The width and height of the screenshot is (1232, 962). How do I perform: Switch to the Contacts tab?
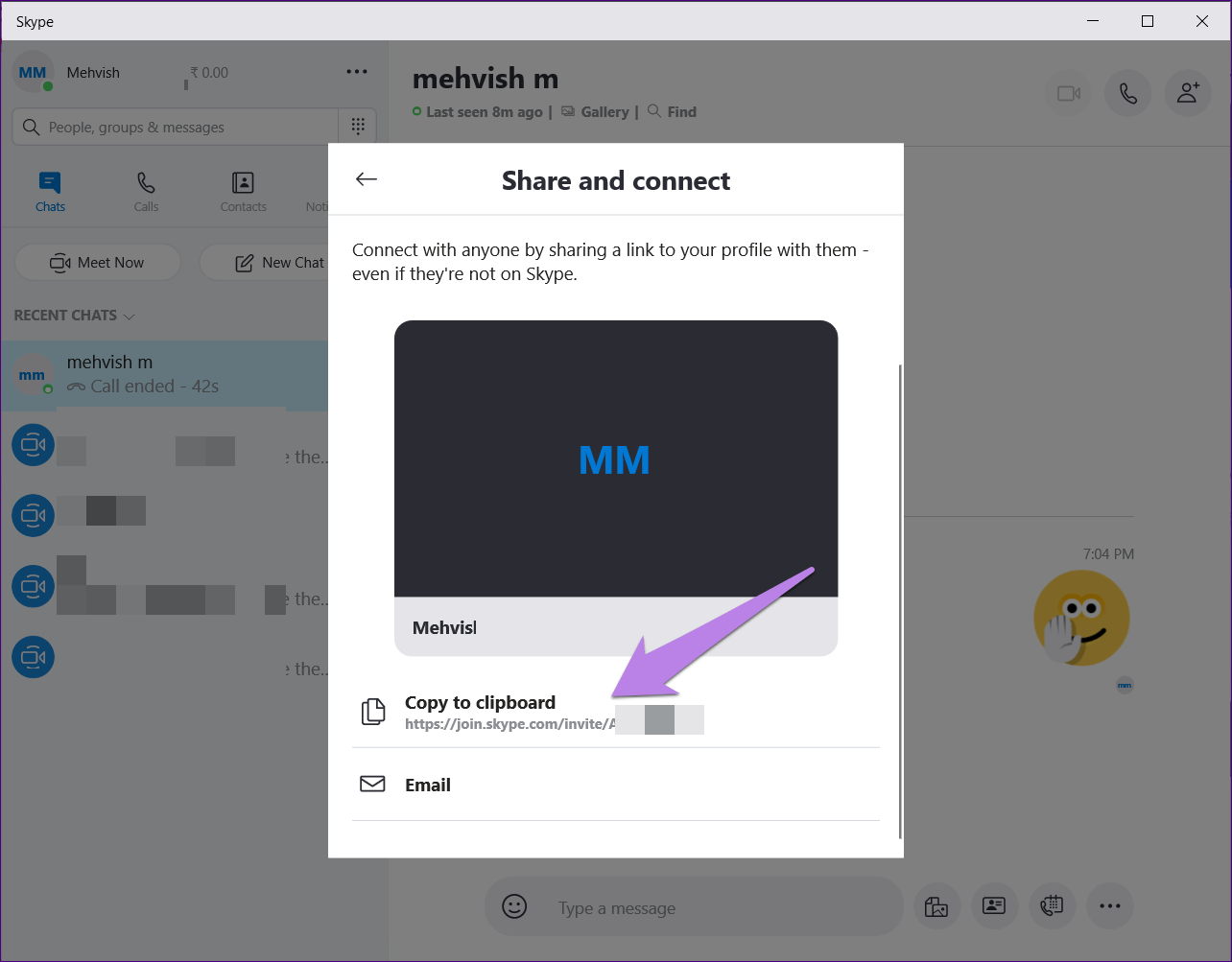[243, 191]
